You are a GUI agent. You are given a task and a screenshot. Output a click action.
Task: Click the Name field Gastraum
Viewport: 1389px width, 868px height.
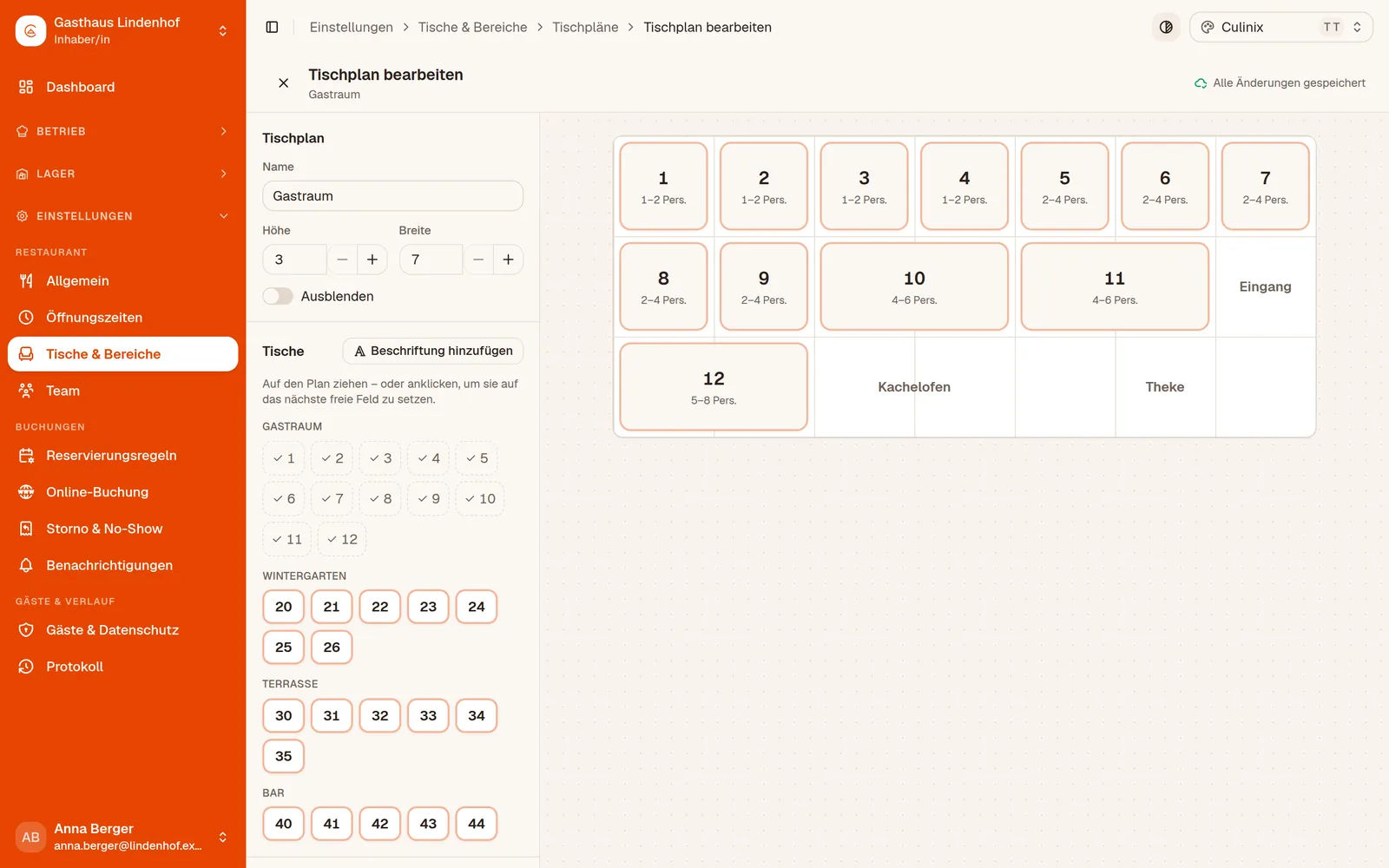392,196
